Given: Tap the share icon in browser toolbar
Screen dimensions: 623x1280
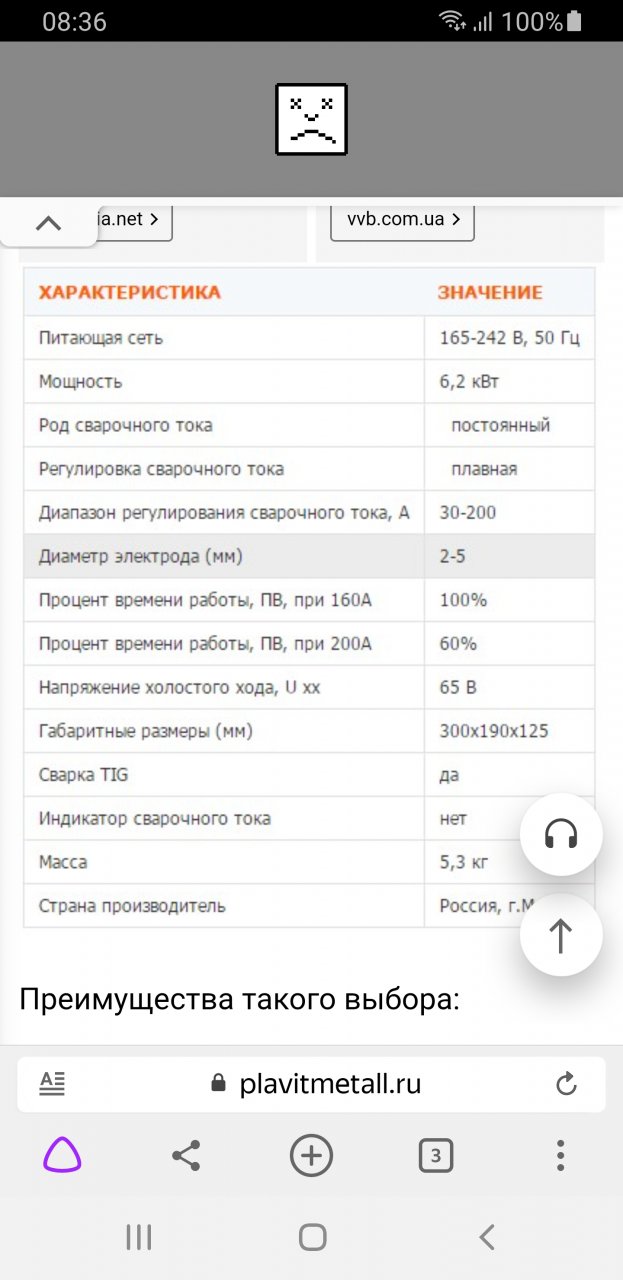Looking at the screenshot, I should tap(186, 1156).
